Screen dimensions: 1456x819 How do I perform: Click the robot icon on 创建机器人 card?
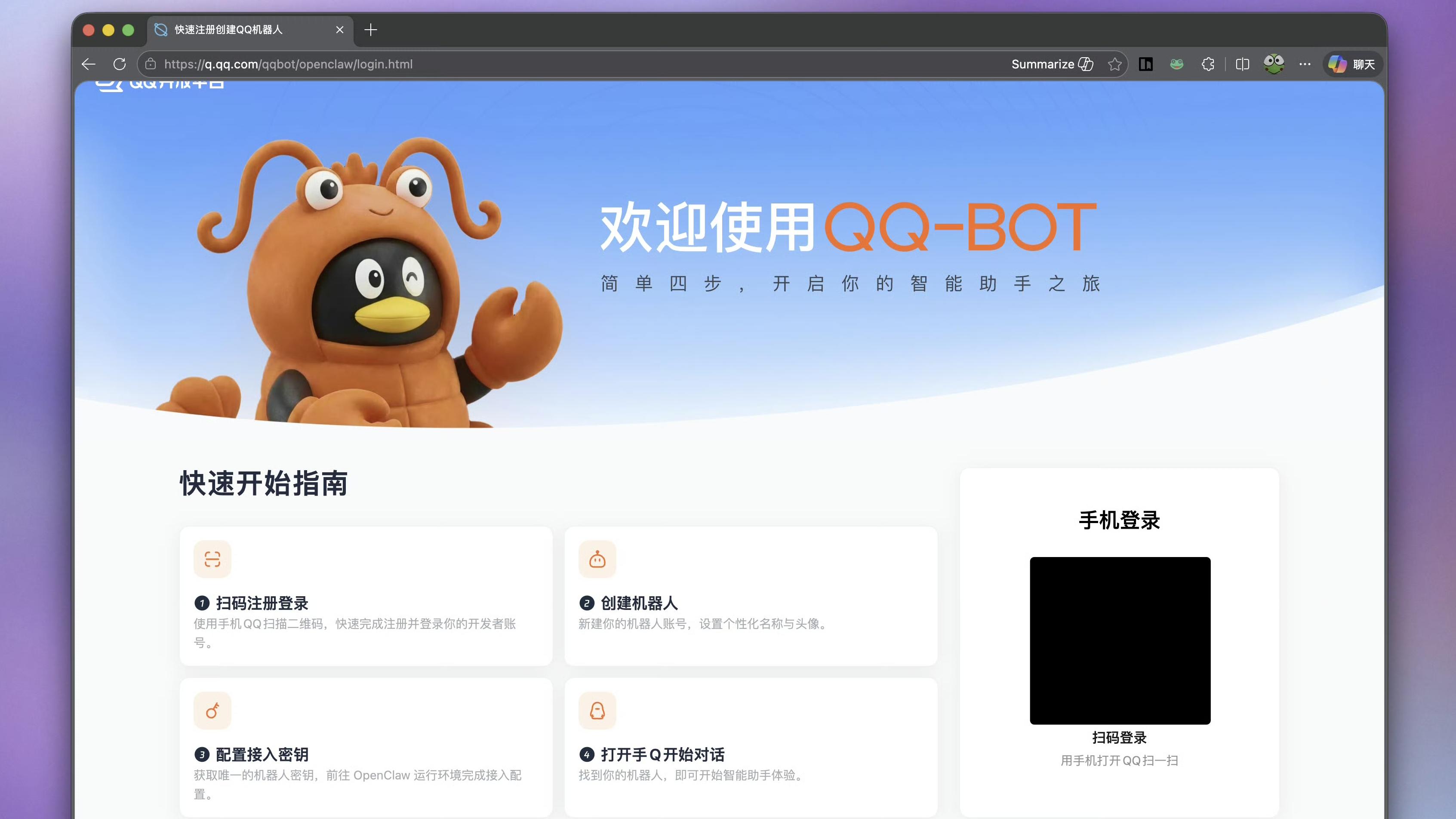tap(597, 559)
